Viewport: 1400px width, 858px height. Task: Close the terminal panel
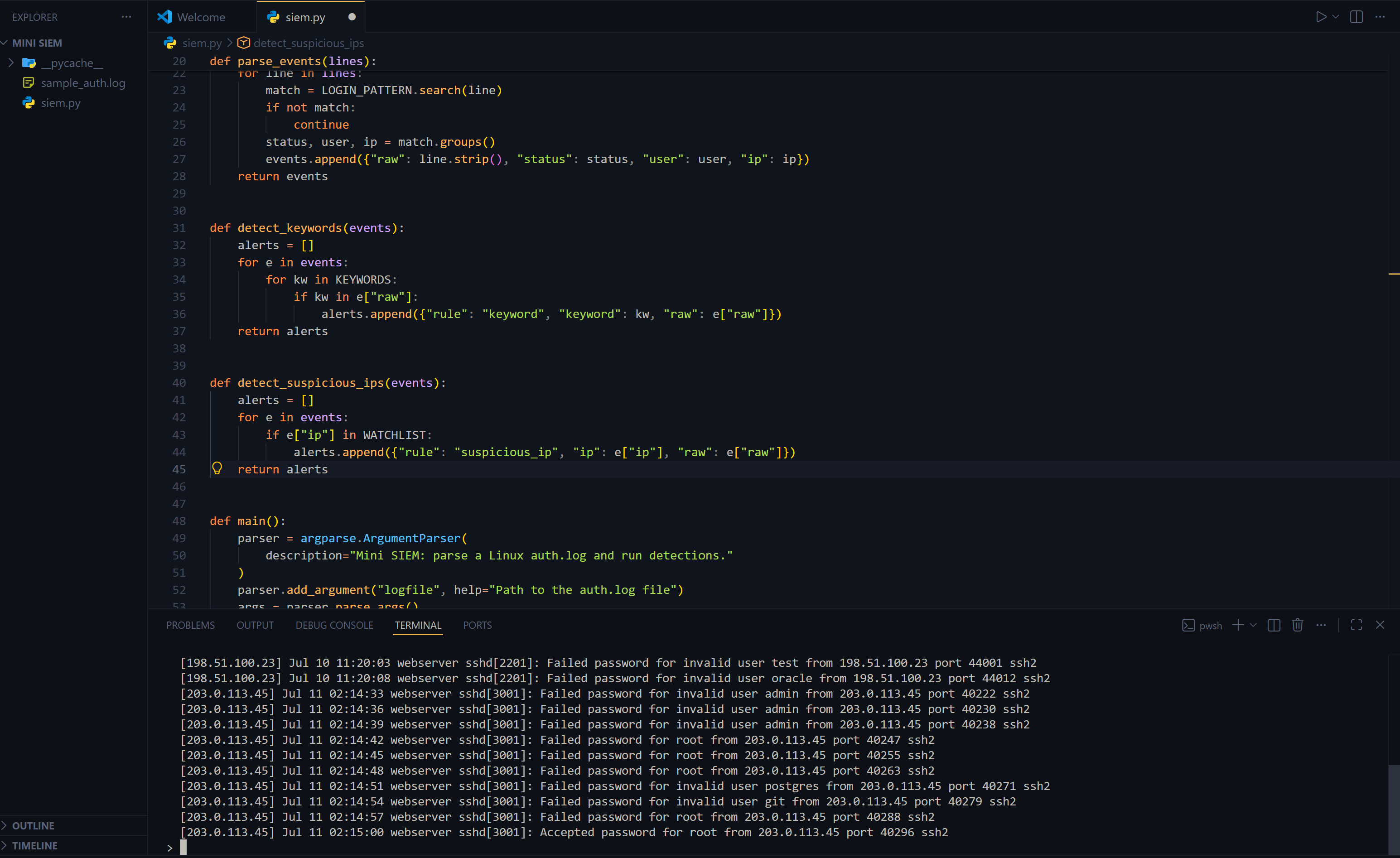(x=1380, y=625)
